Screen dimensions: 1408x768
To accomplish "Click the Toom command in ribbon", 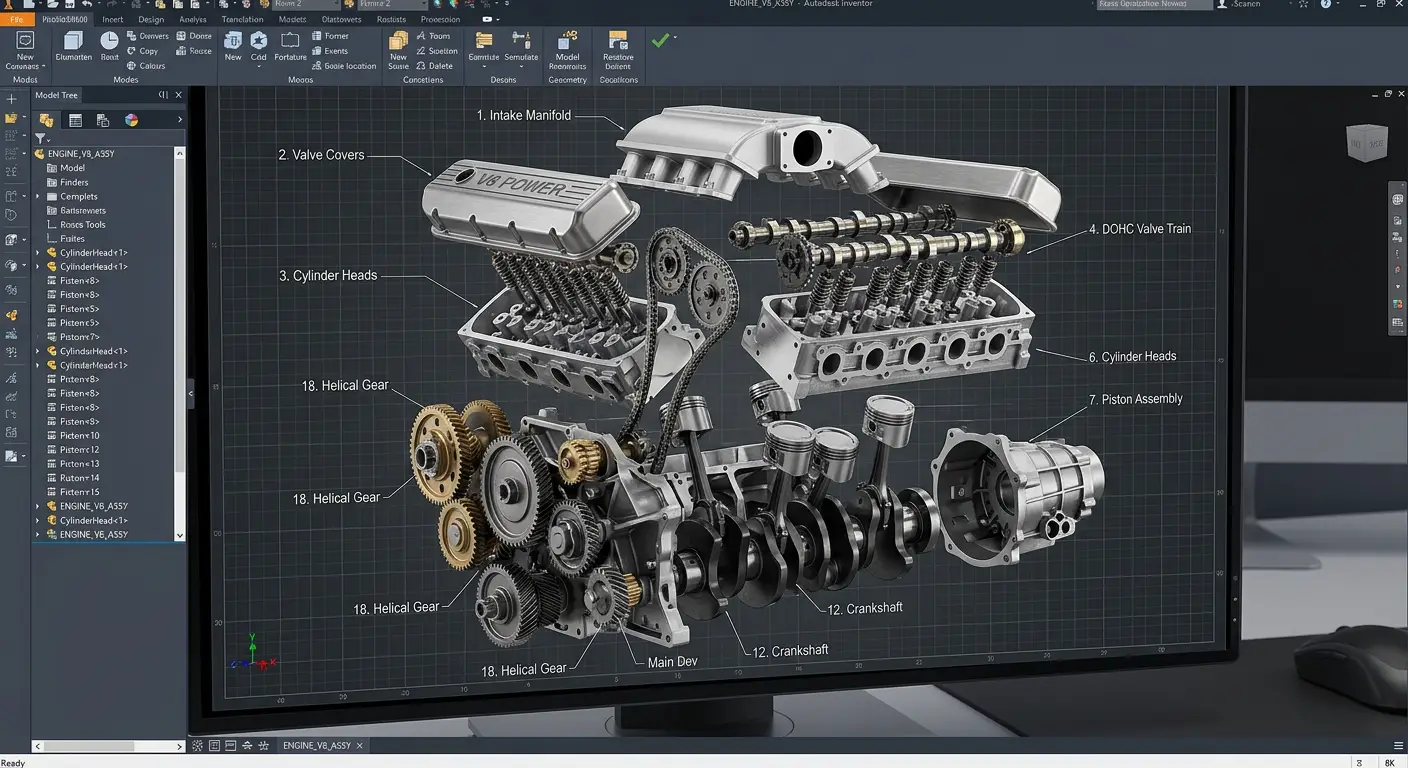I will point(433,36).
